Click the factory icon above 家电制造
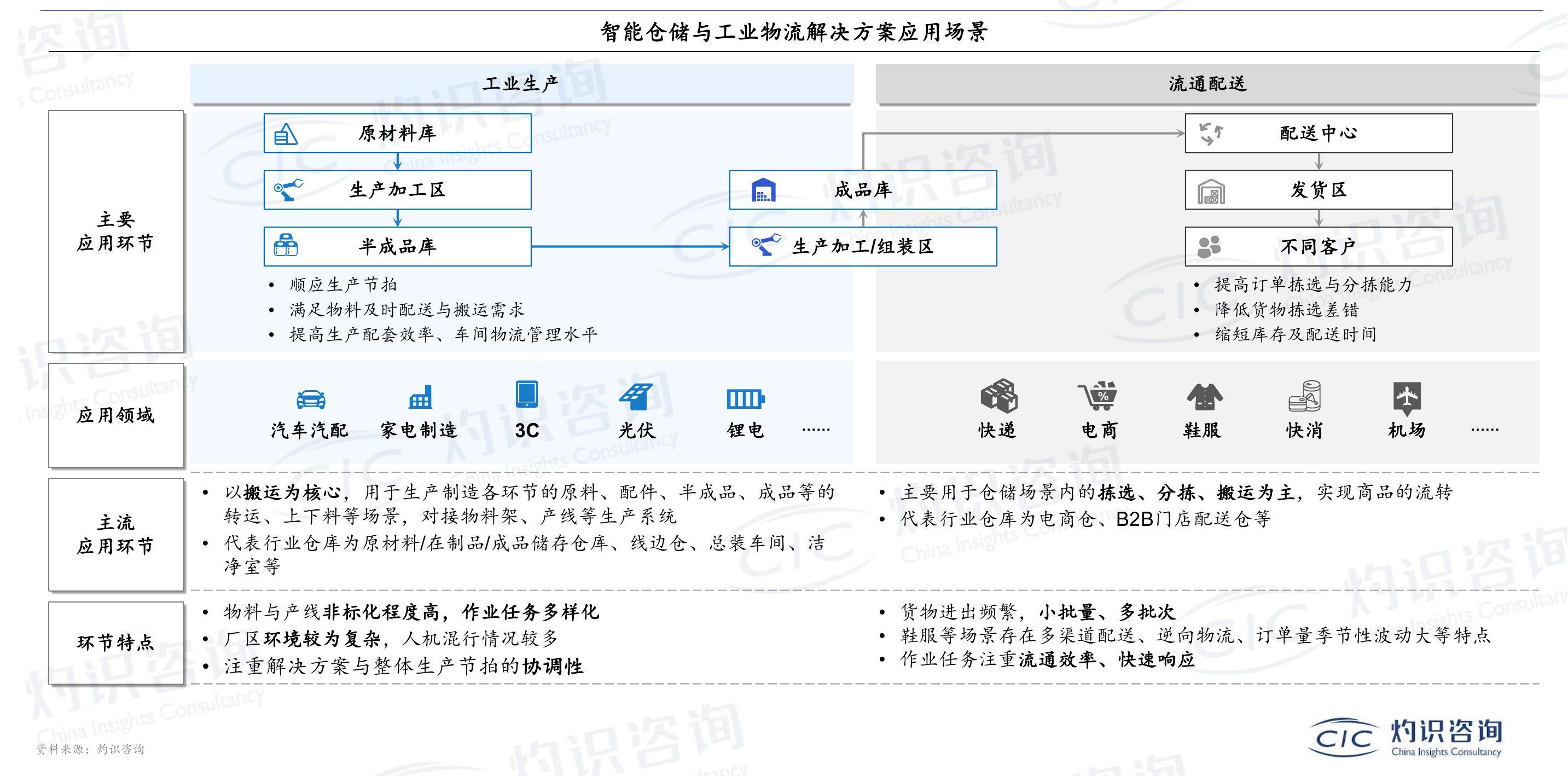 click(420, 397)
